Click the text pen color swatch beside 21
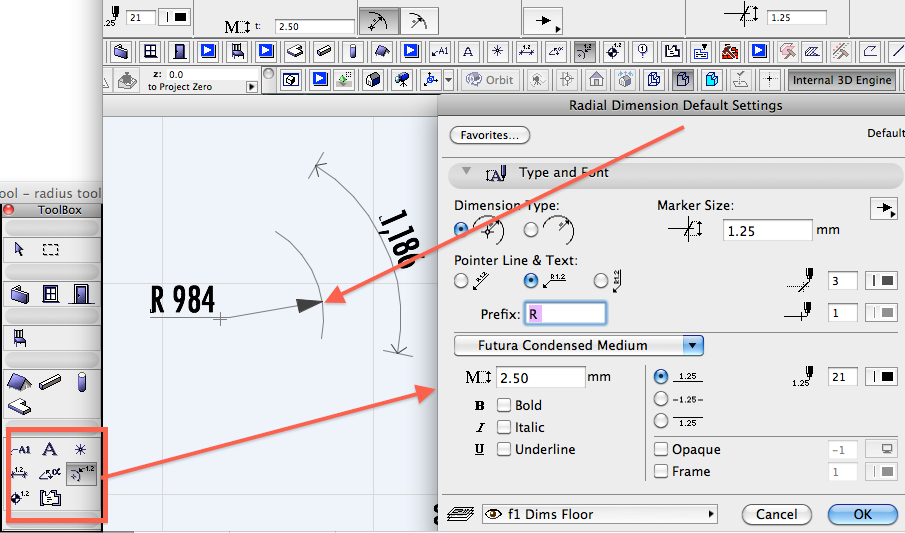Screen dimensions: 905x533 pos(882,376)
